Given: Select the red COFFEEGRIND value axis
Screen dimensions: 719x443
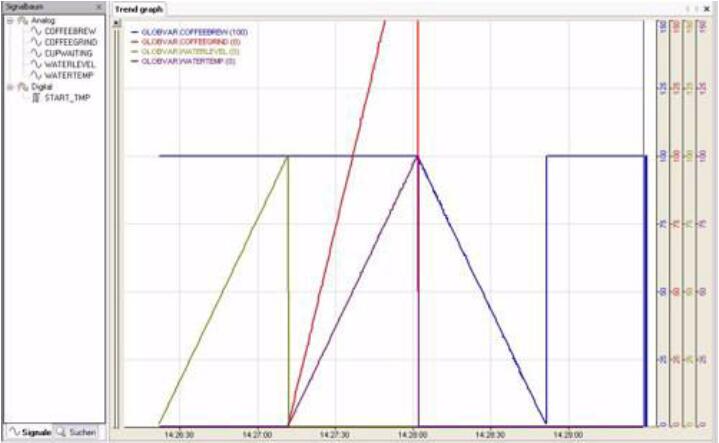Looking at the screenshot, I should tap(676, 223).
